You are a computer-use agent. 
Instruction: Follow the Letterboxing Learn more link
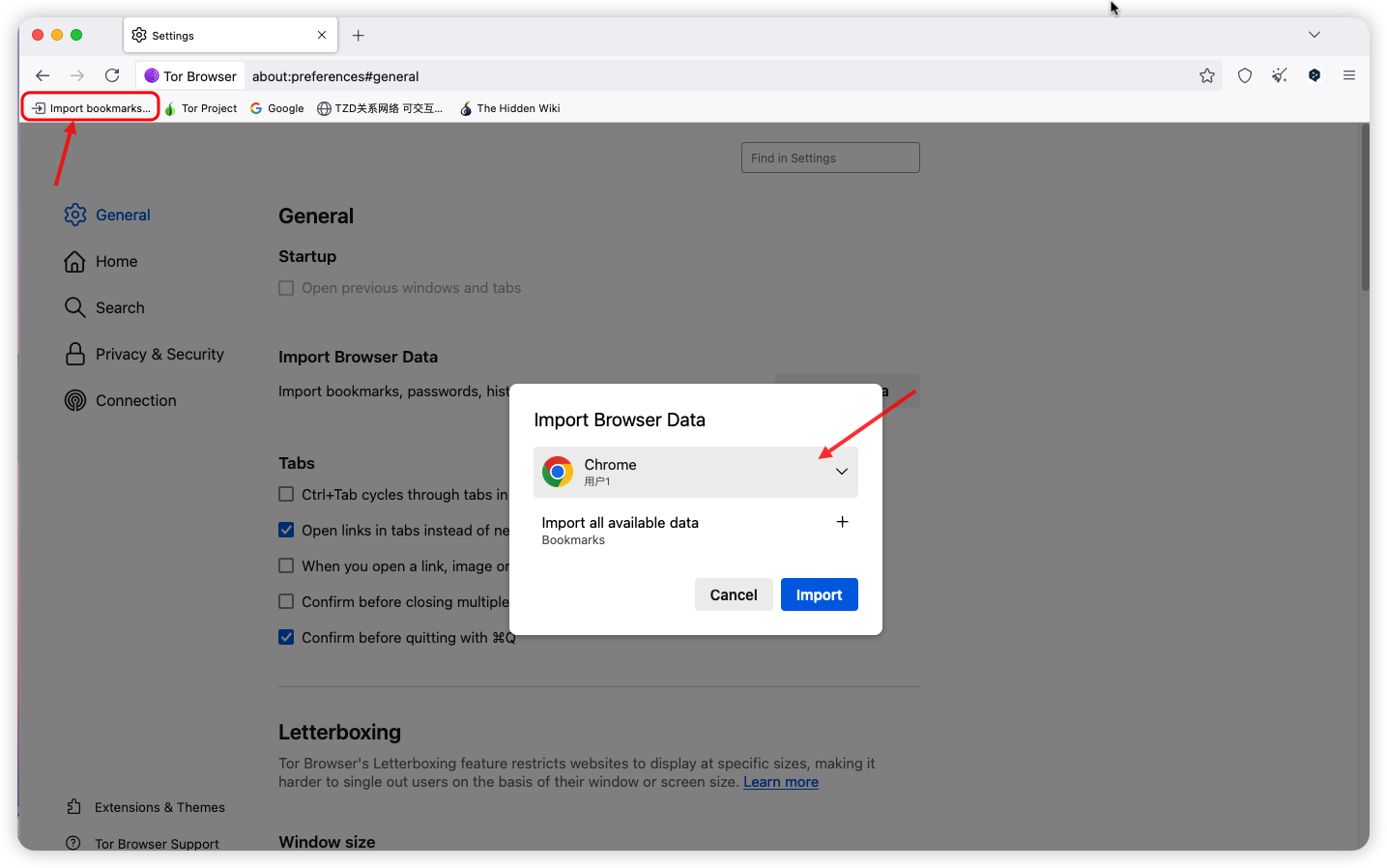(x=781, y=782)
